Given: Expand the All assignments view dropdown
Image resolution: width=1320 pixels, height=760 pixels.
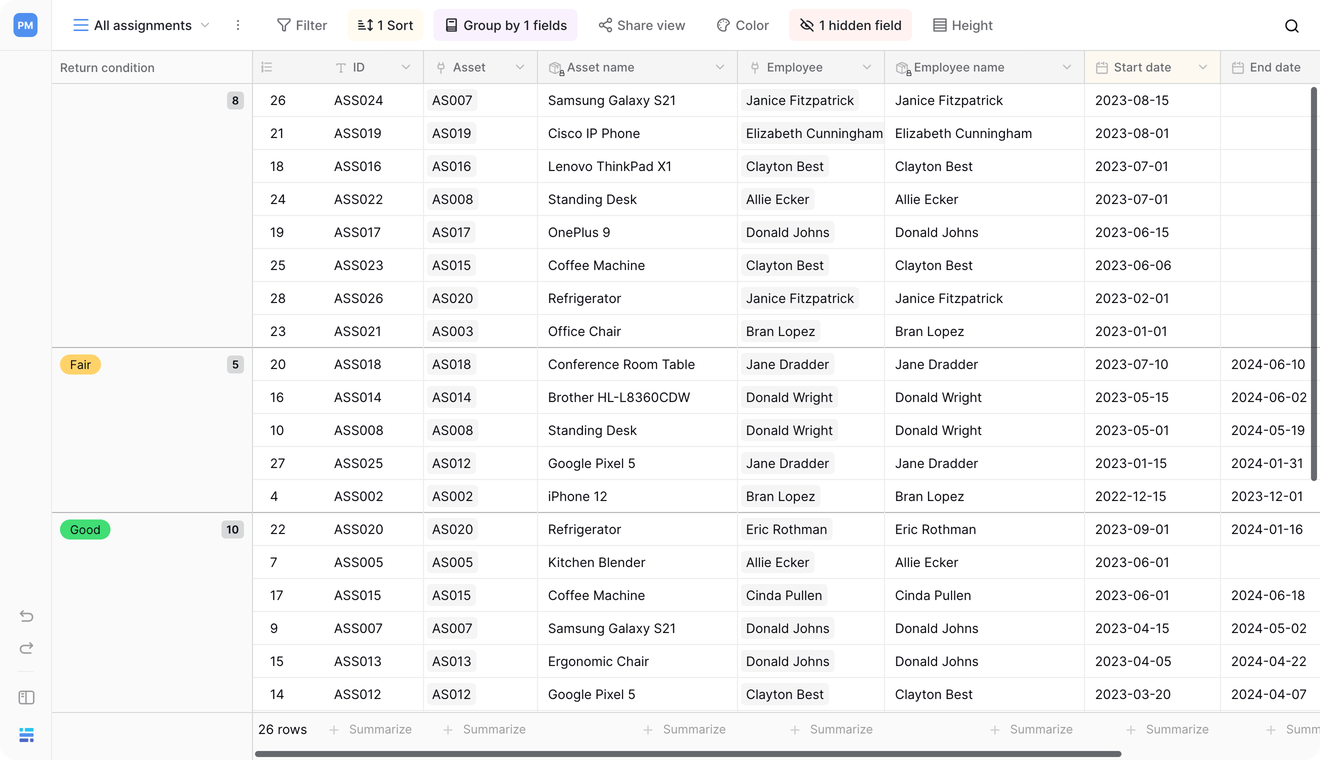Looking at the screenshot, I should point(205,25).
